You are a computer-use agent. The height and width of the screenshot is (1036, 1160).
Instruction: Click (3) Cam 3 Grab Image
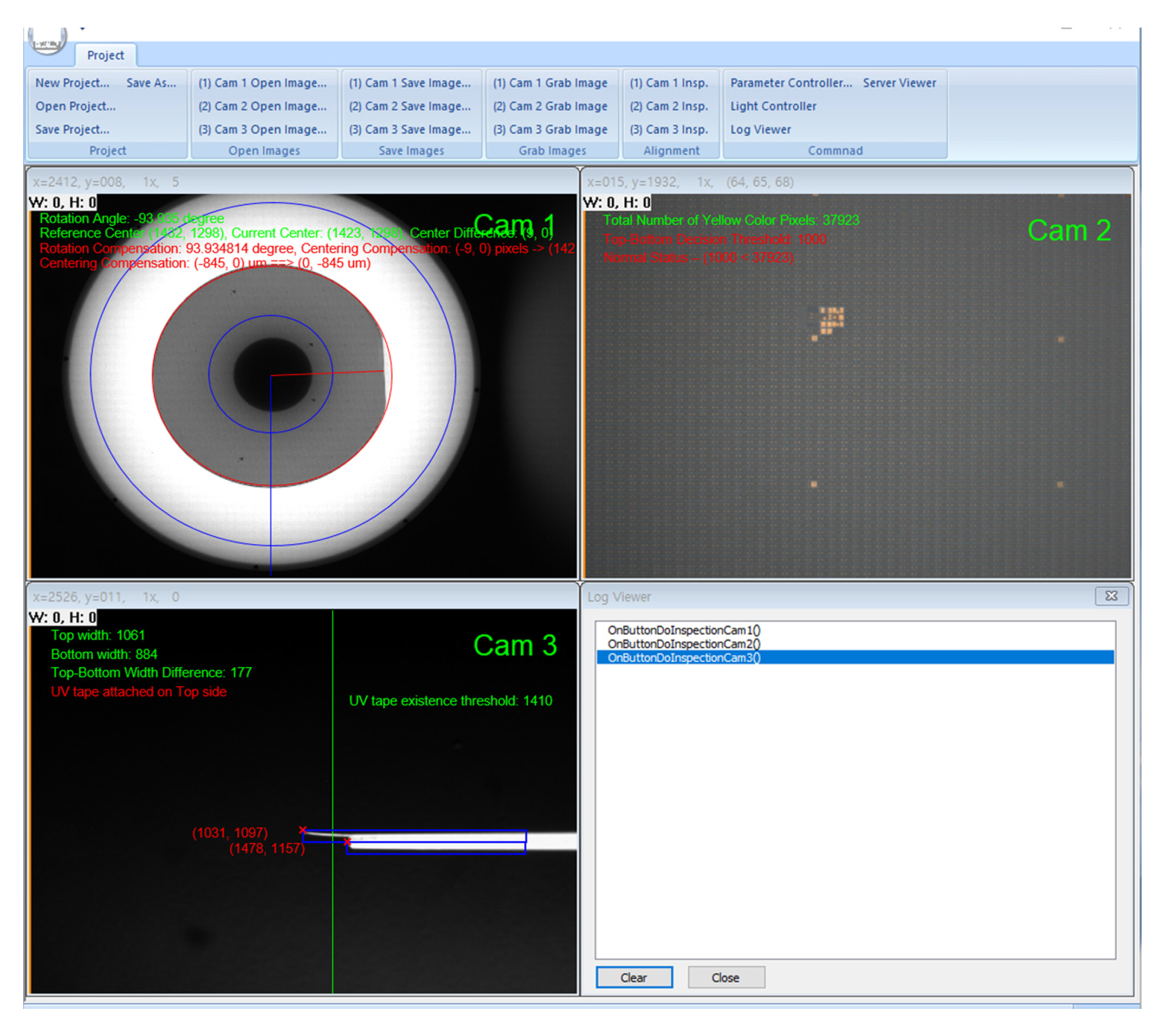[x=550, y=129]
